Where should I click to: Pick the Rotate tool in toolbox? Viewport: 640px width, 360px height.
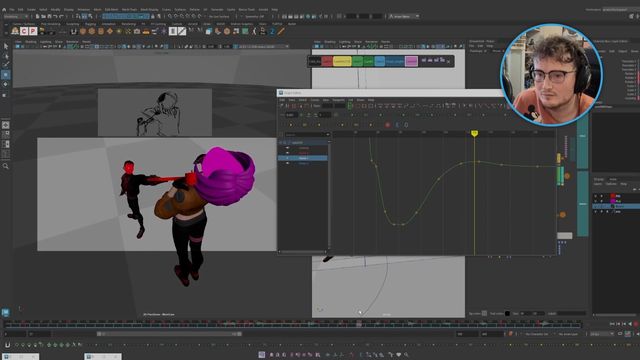pos(6,84)
